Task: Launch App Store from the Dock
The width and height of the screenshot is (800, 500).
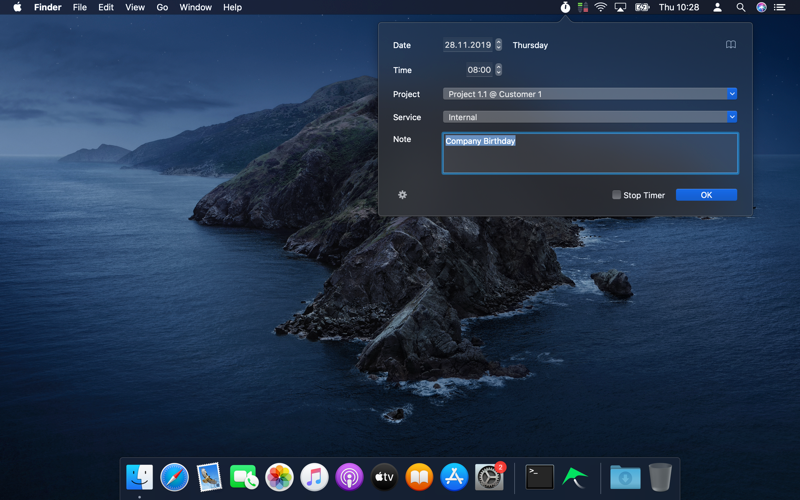Action: (454, 477)
